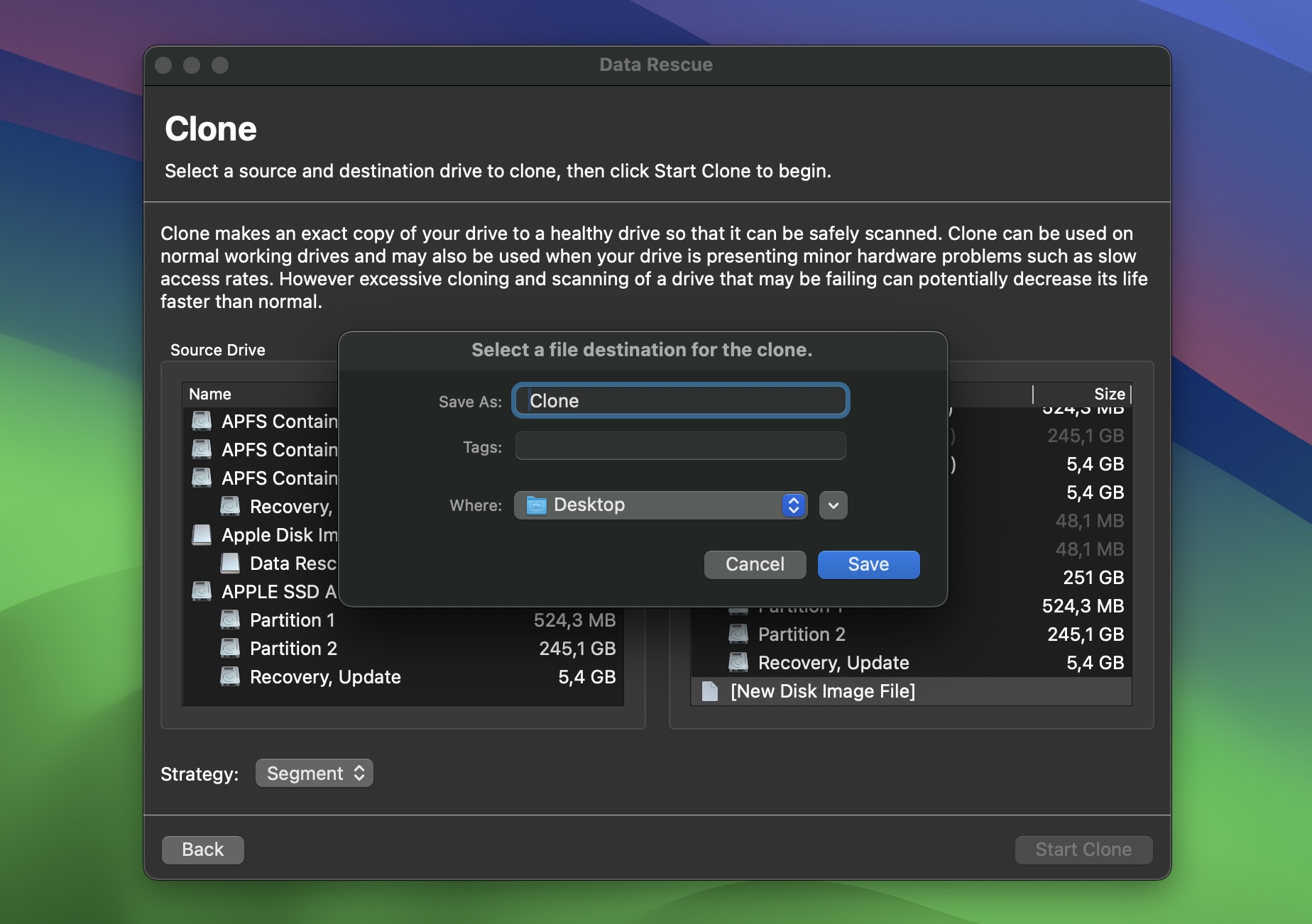
Task: Select [New Disk Image File] destination row
Action: pos(911,691)
